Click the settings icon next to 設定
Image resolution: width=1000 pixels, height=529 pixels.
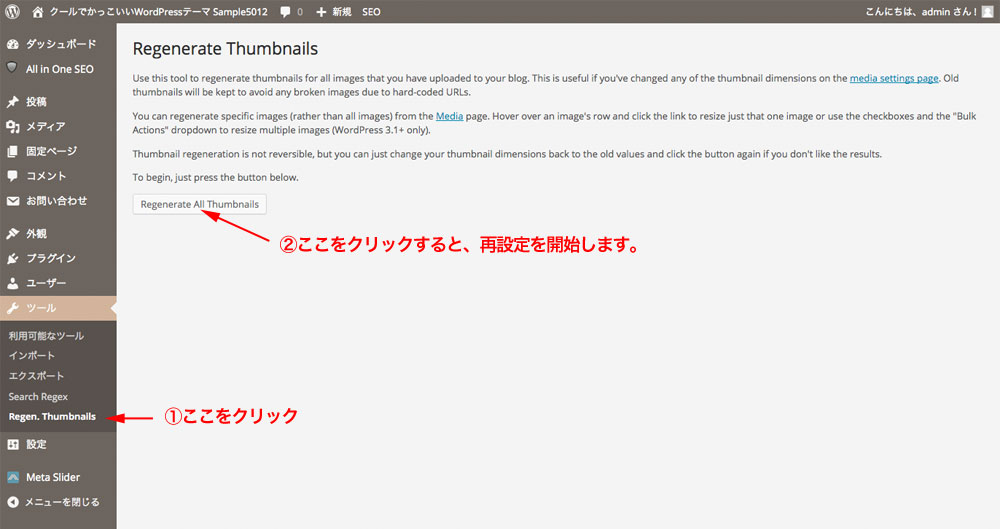12,445
